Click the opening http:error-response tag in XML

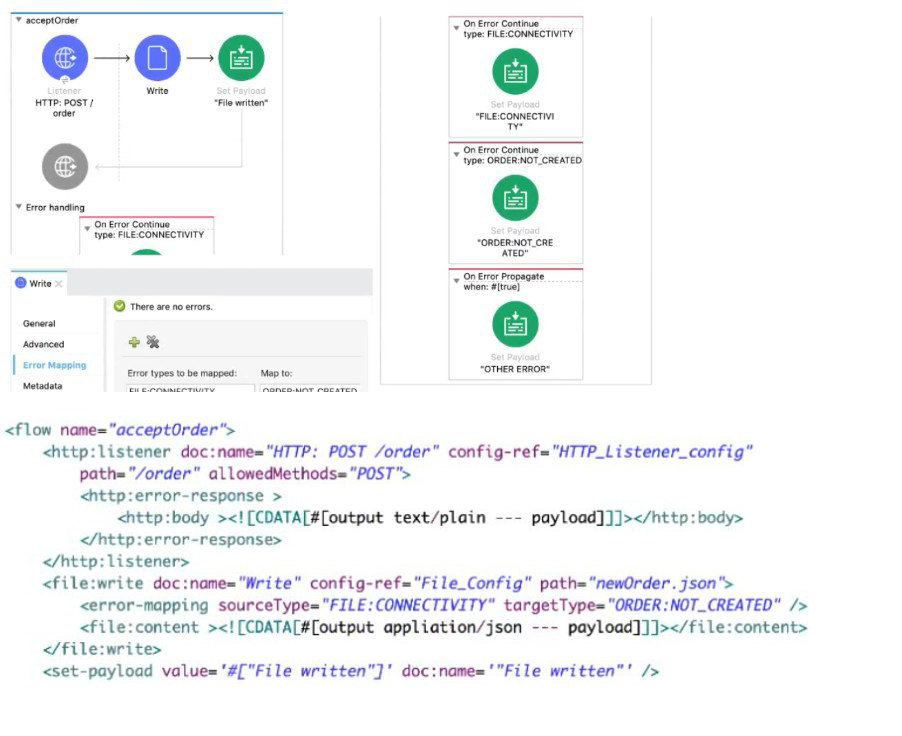181,495
